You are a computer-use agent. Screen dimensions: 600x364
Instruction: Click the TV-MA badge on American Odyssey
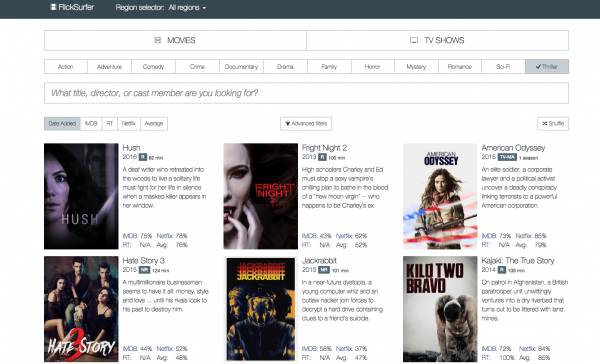tap(507, 157)
